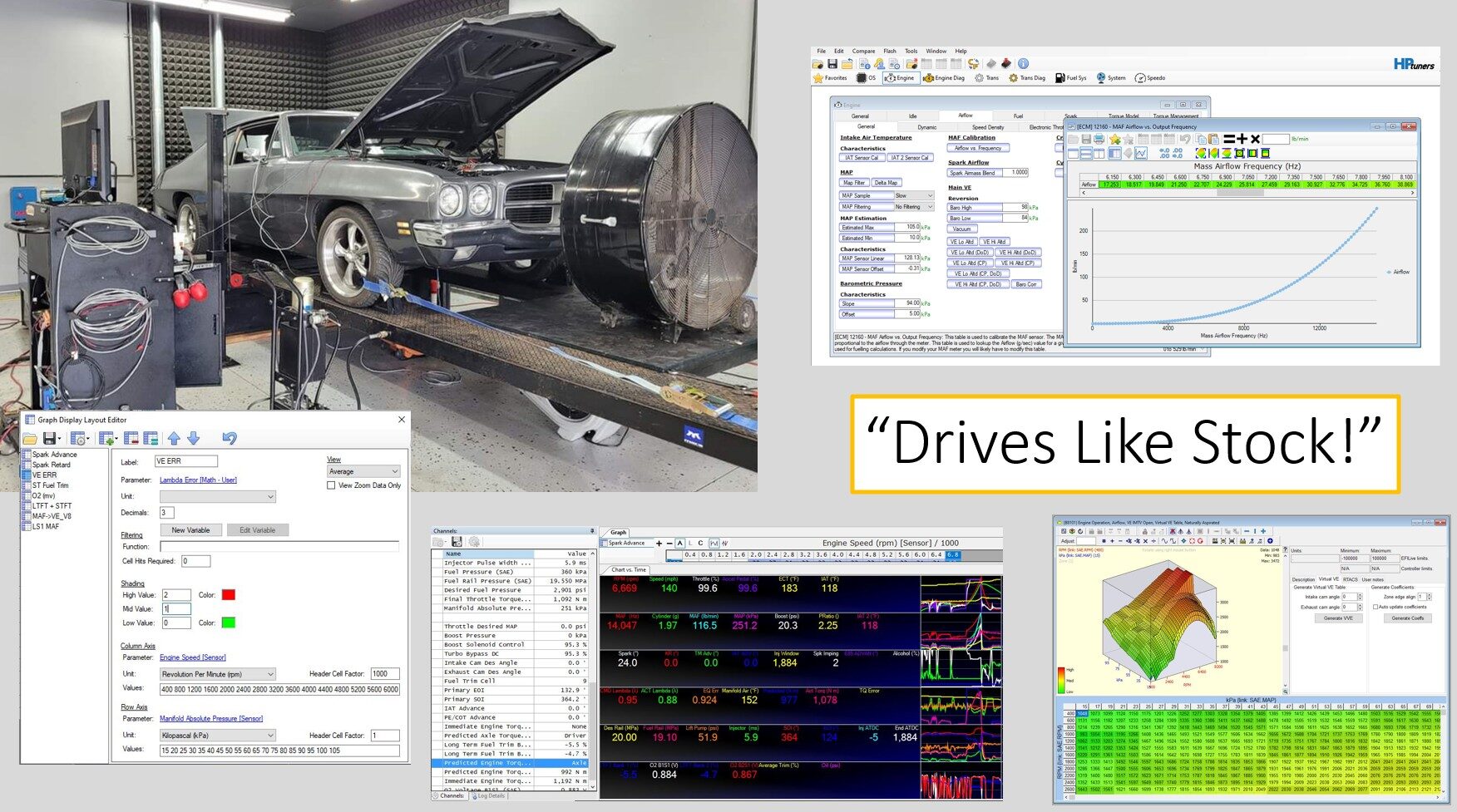
Task: Open a layout file in Graph Display Layout Editor
Action: tap(30, 438)
